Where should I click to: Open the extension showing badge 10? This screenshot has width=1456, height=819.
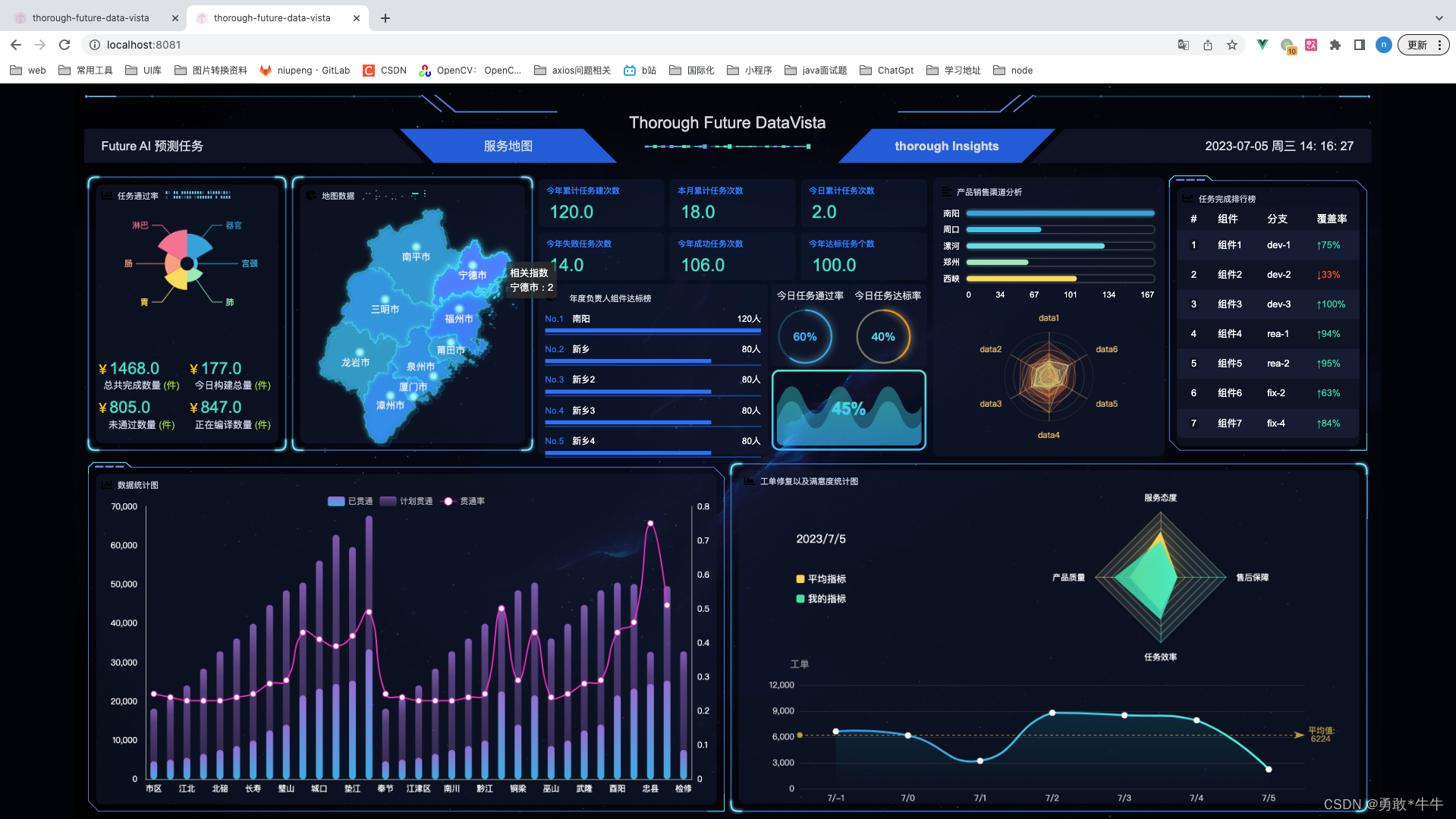[x=1288, y=46]
